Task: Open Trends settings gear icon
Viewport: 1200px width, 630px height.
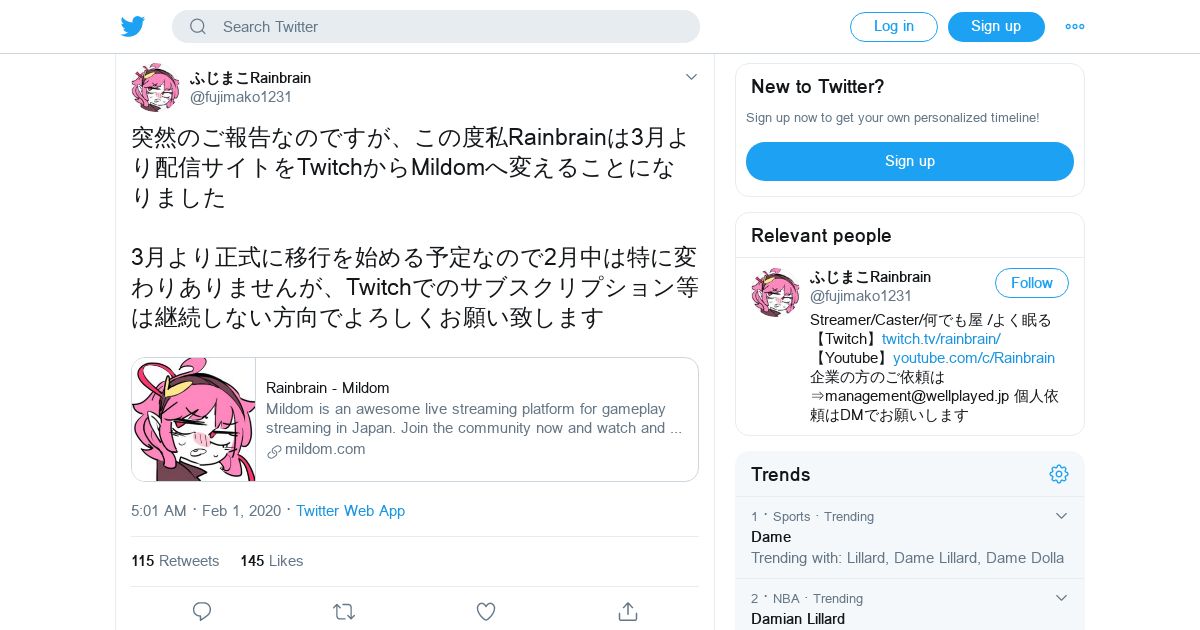Action: pos(1059,474)
